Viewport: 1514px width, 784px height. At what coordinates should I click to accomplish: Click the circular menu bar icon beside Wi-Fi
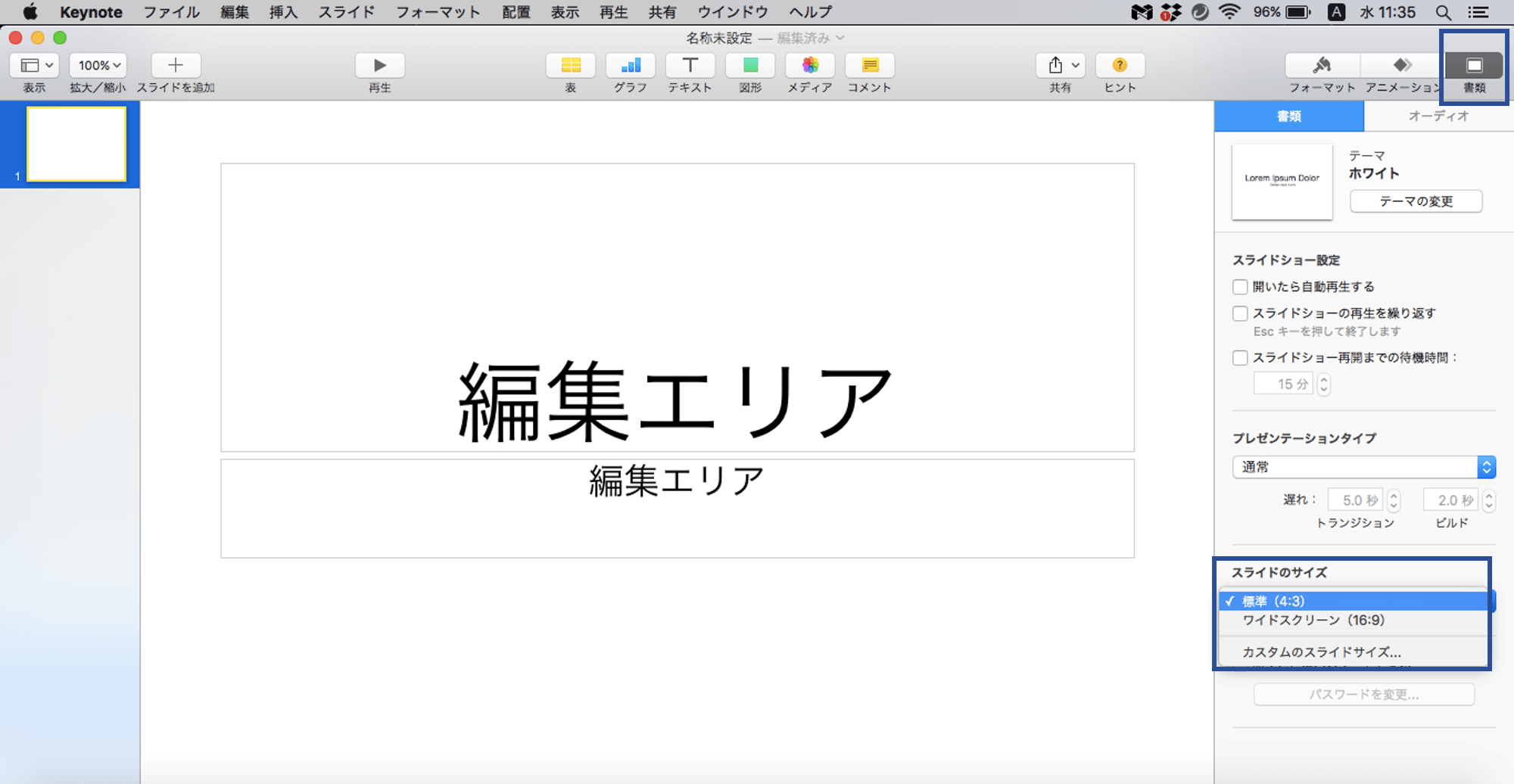pos(1200,12)
